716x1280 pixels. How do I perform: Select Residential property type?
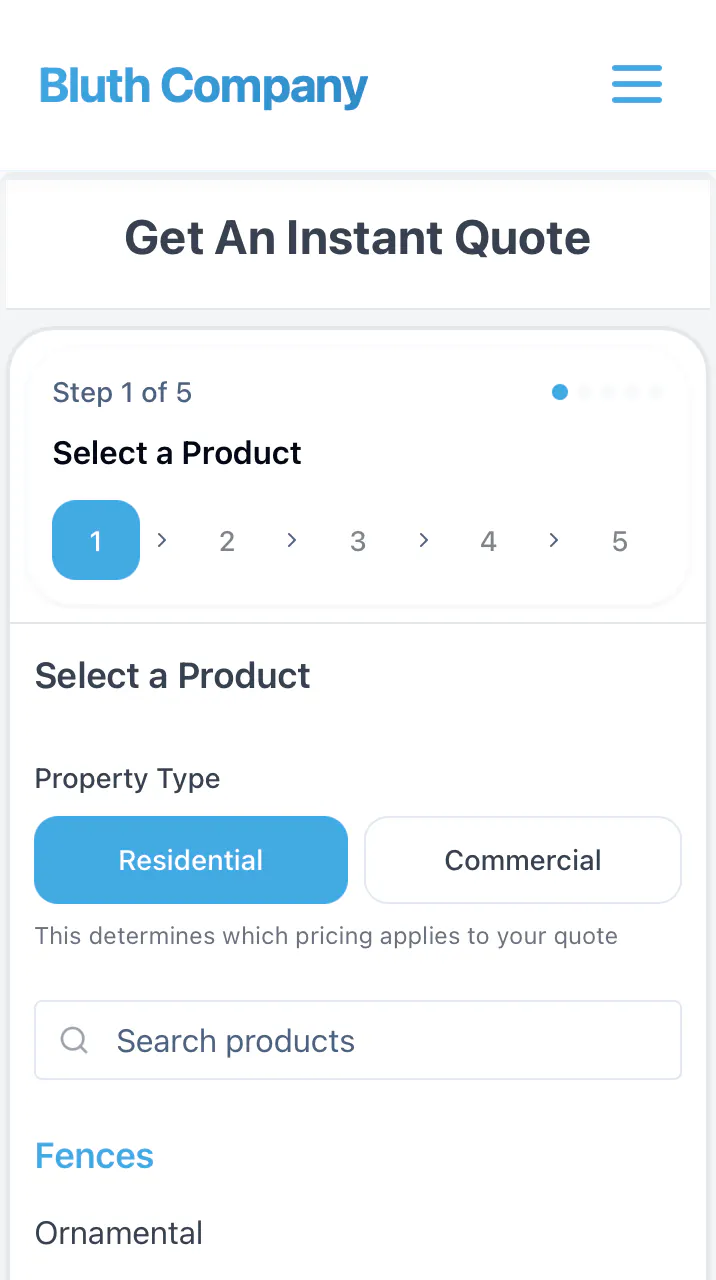click(191, 860)
